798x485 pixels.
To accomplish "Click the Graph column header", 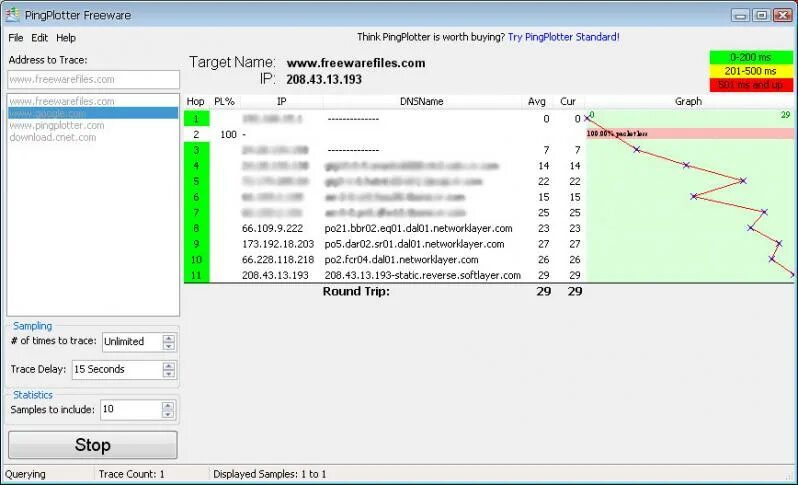I will [x=689, y=101].
